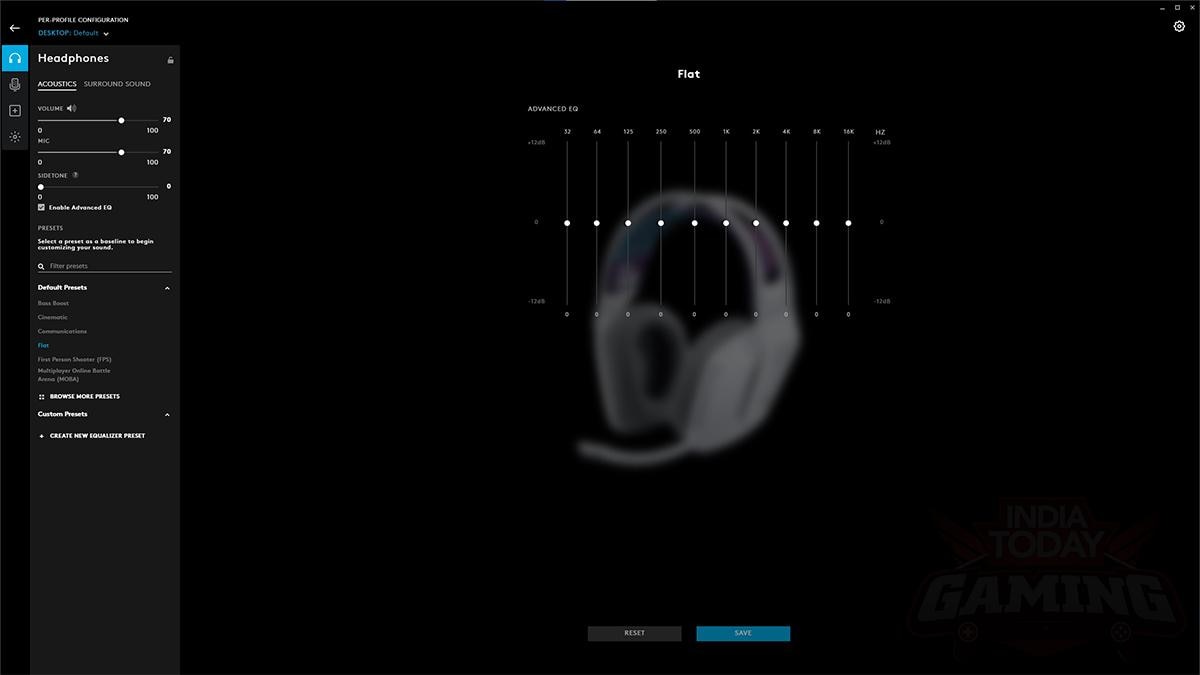Select the Communications preset
1200x675 pixels.
[x=62, y=331]
